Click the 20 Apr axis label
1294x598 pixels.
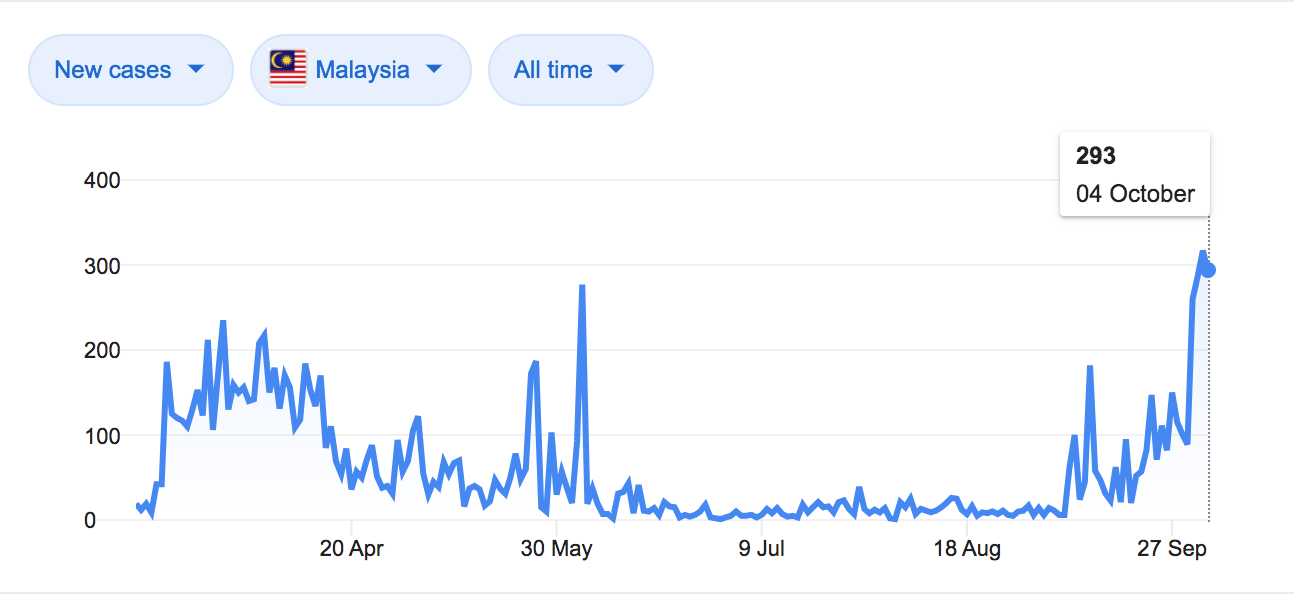[352, 549]
